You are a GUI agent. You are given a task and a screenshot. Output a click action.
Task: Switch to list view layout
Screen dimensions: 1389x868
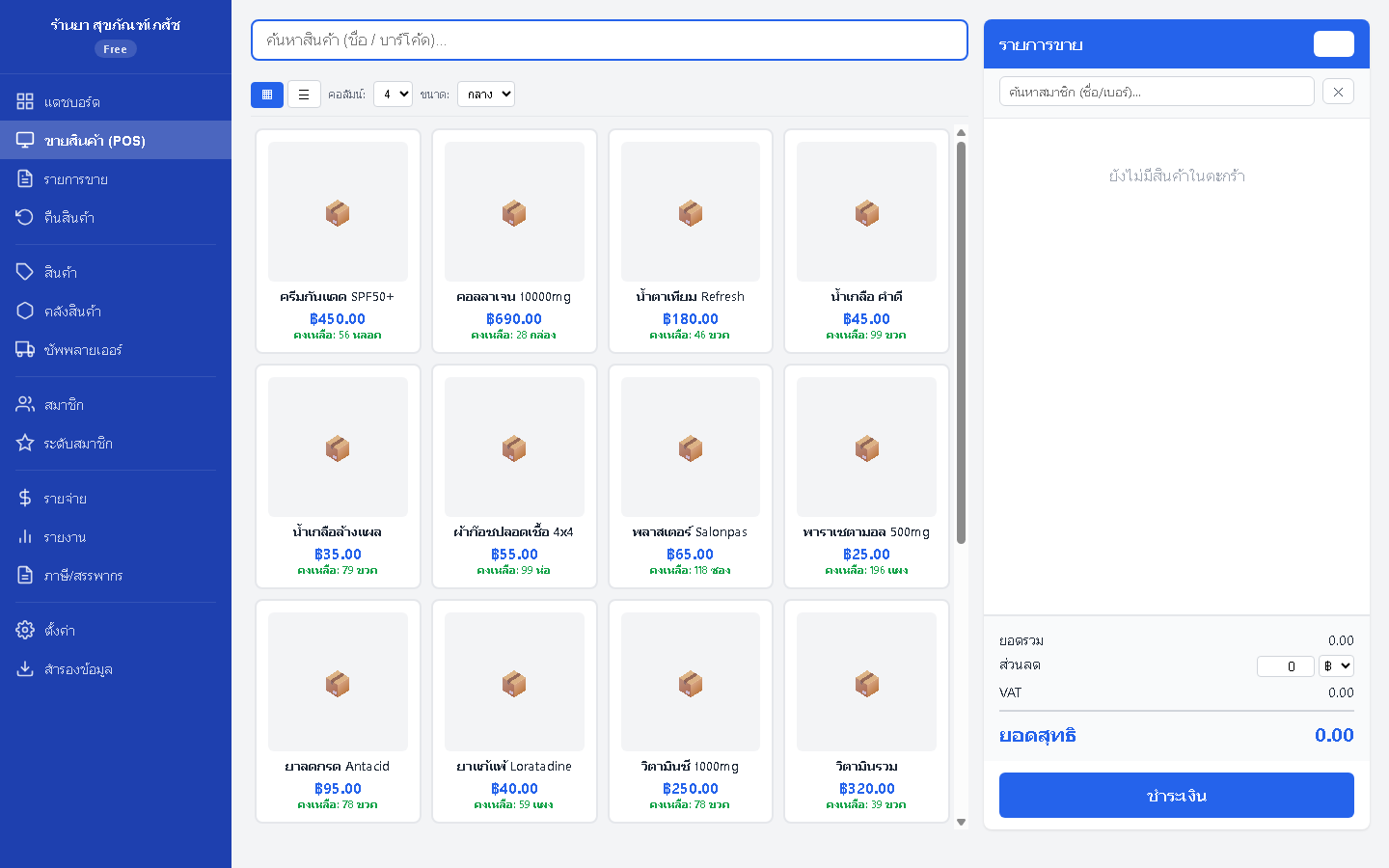click(x=304, y=95)
